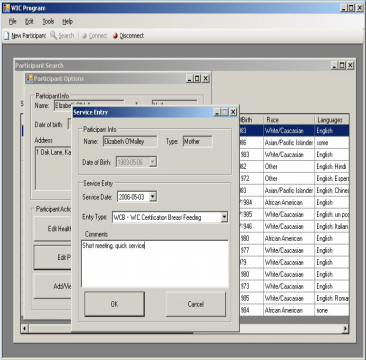The image size is (366, 360).
Task: Expand the Entry Type combo box
Action: (224, 217)
